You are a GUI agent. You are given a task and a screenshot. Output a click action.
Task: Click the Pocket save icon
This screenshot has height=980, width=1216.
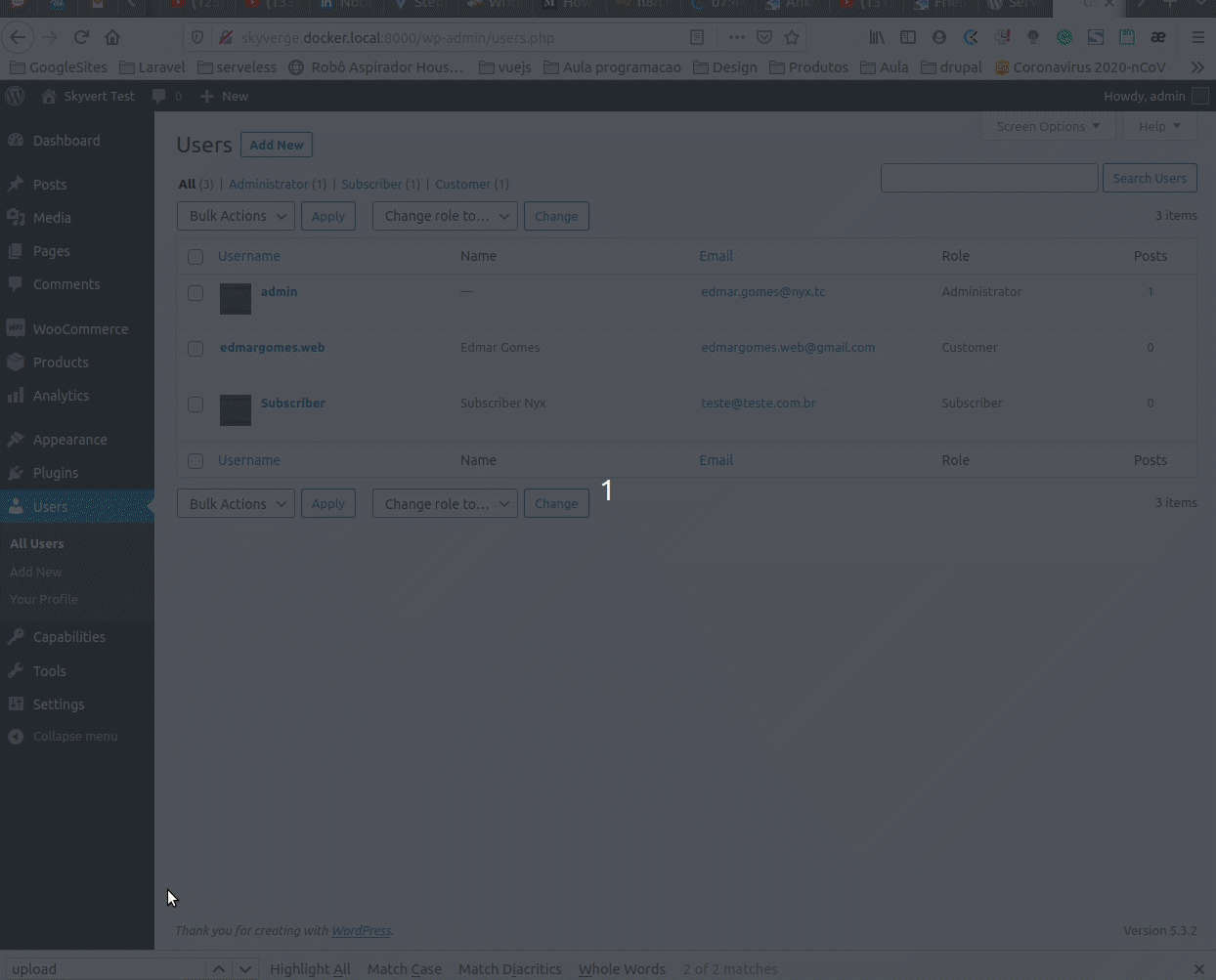(764, 37)
